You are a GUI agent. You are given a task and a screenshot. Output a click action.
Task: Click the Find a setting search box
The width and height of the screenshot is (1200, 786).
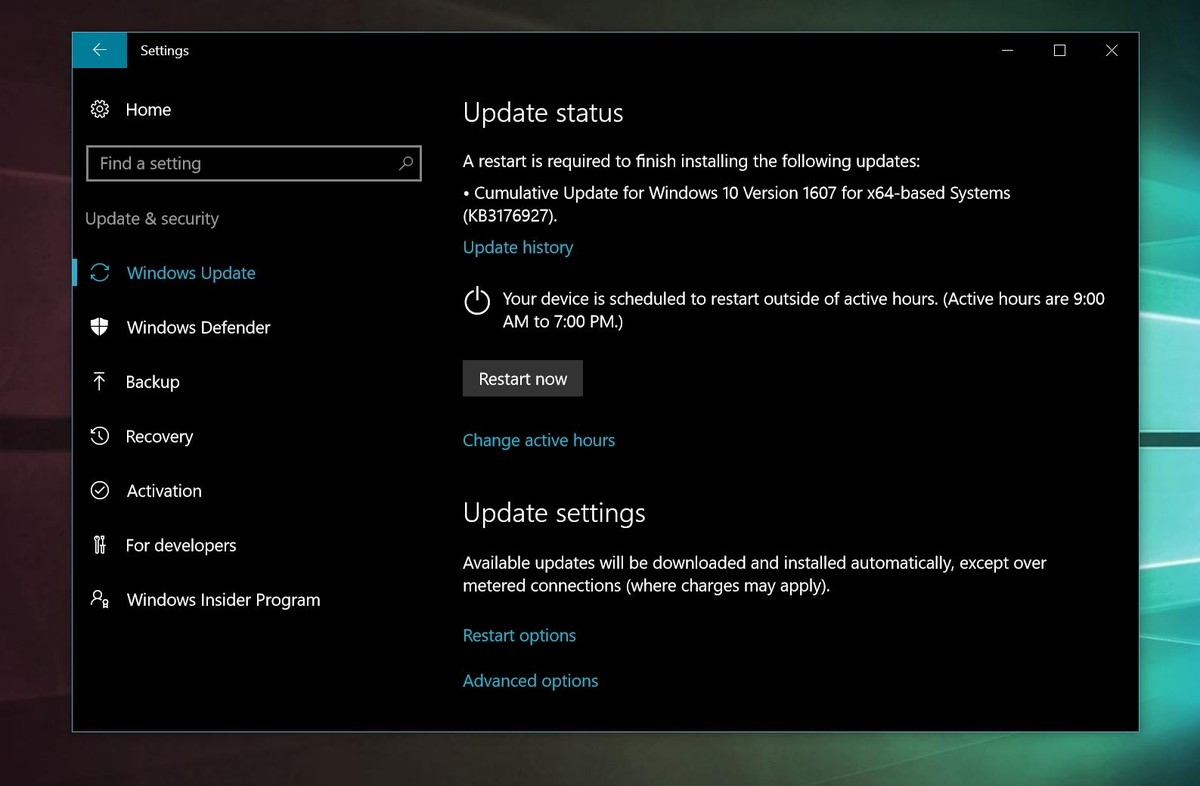tap(254, 163)
